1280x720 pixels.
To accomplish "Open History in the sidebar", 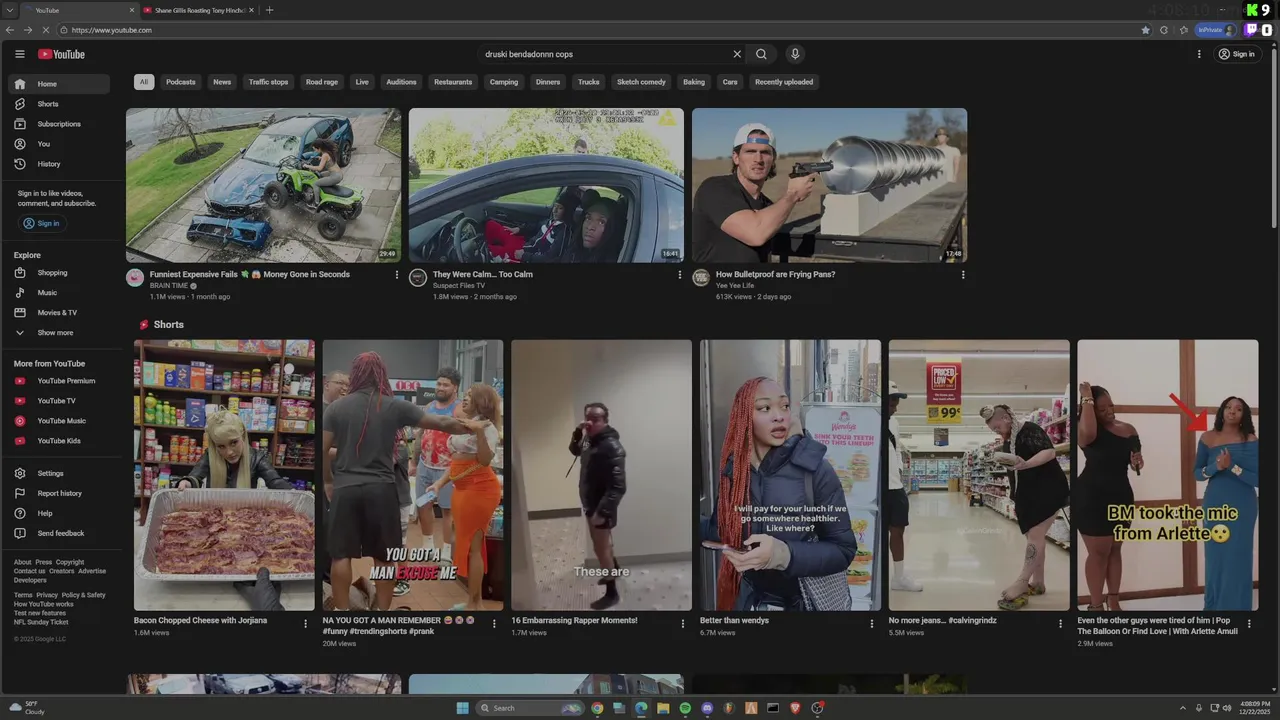I will tap(59, 164).
